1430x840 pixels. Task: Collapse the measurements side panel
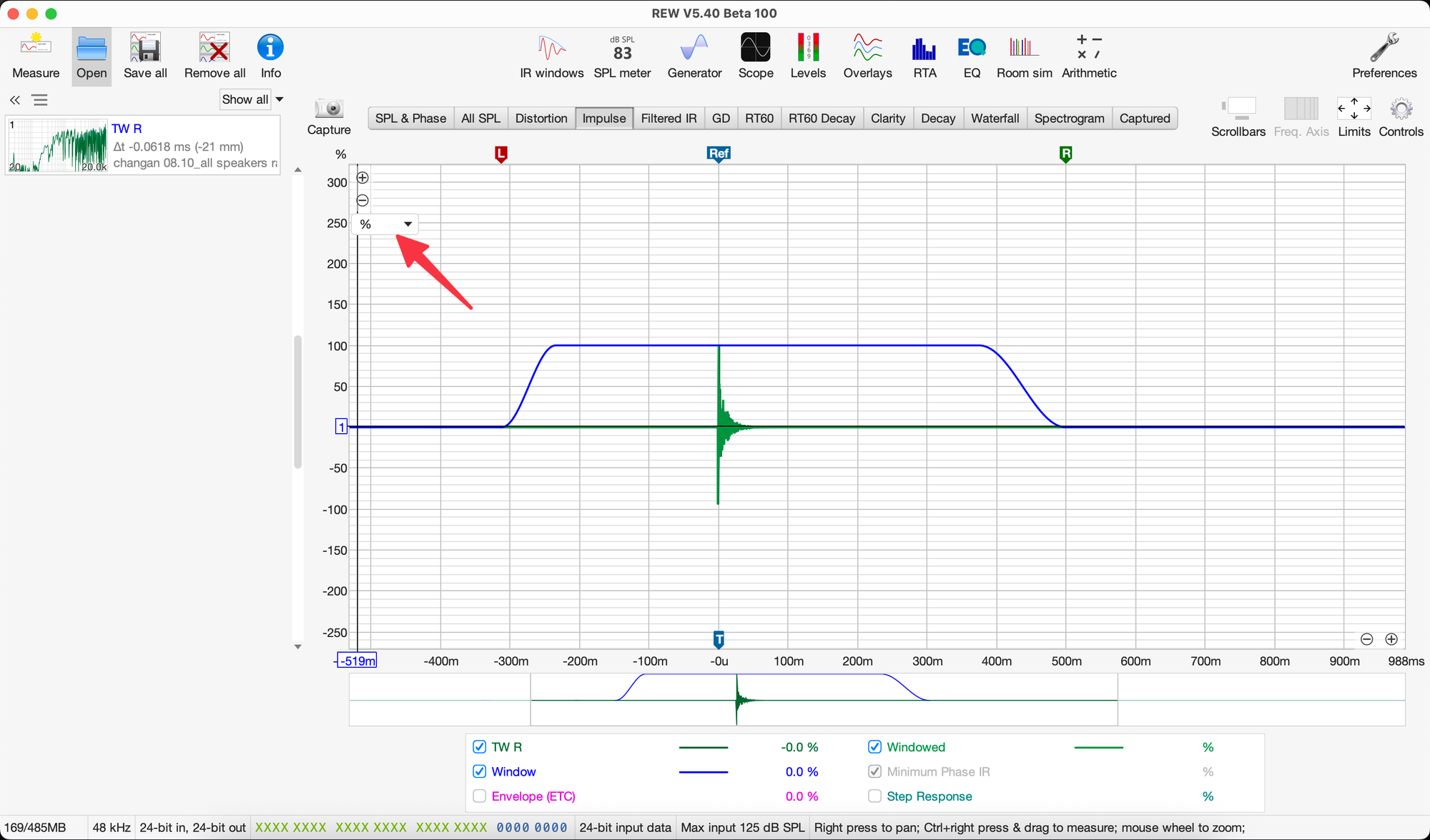[15, 100]
